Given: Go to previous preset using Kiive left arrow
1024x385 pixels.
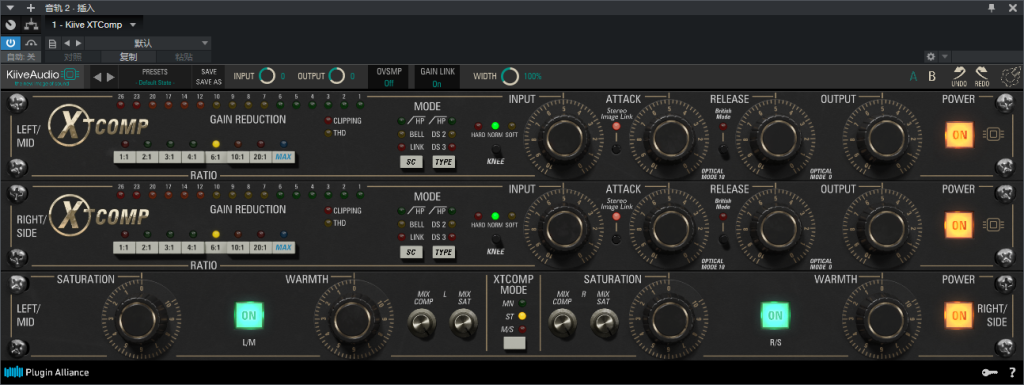Looking at the screenshot, I should (97, 77).
